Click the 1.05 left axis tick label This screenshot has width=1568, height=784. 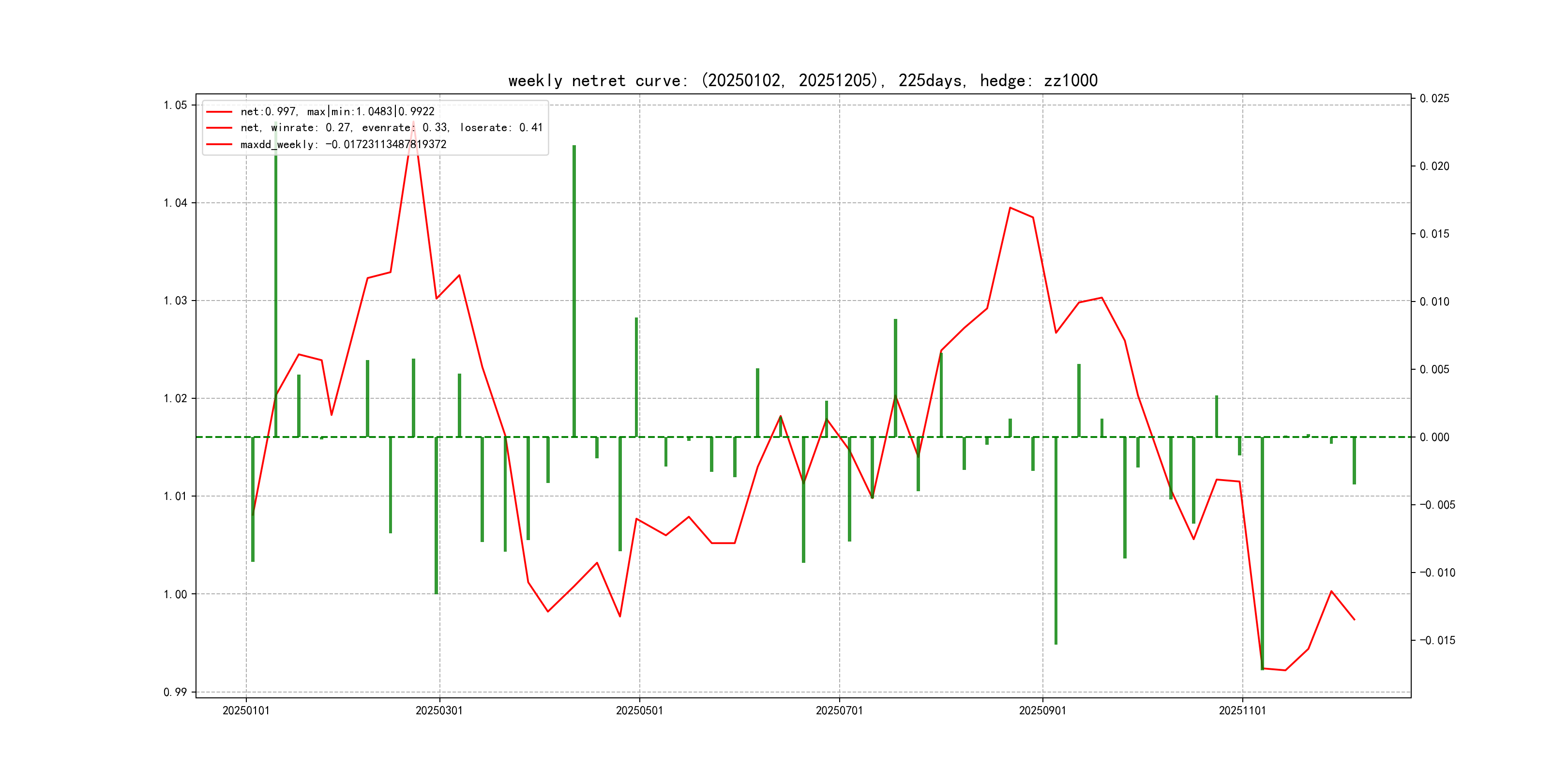175,106
